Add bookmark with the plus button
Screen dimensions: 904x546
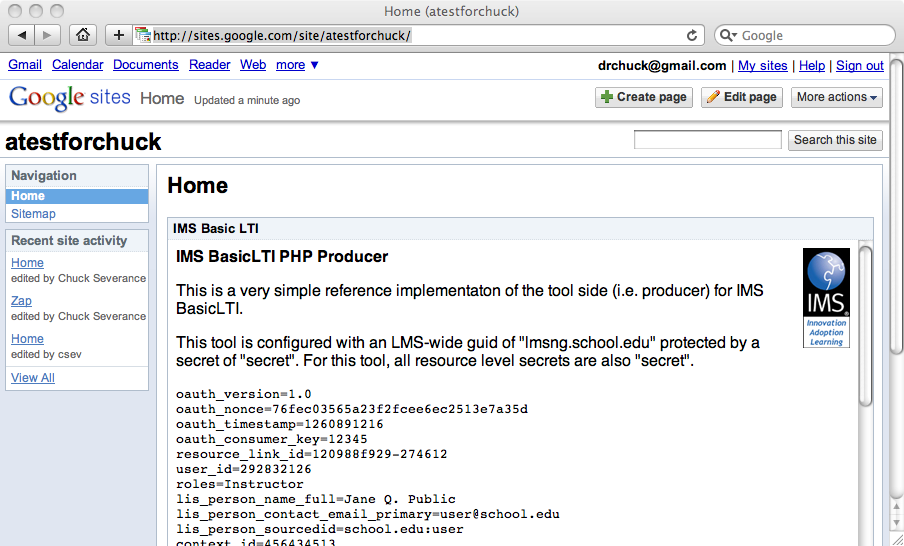(x=119, y=35)
